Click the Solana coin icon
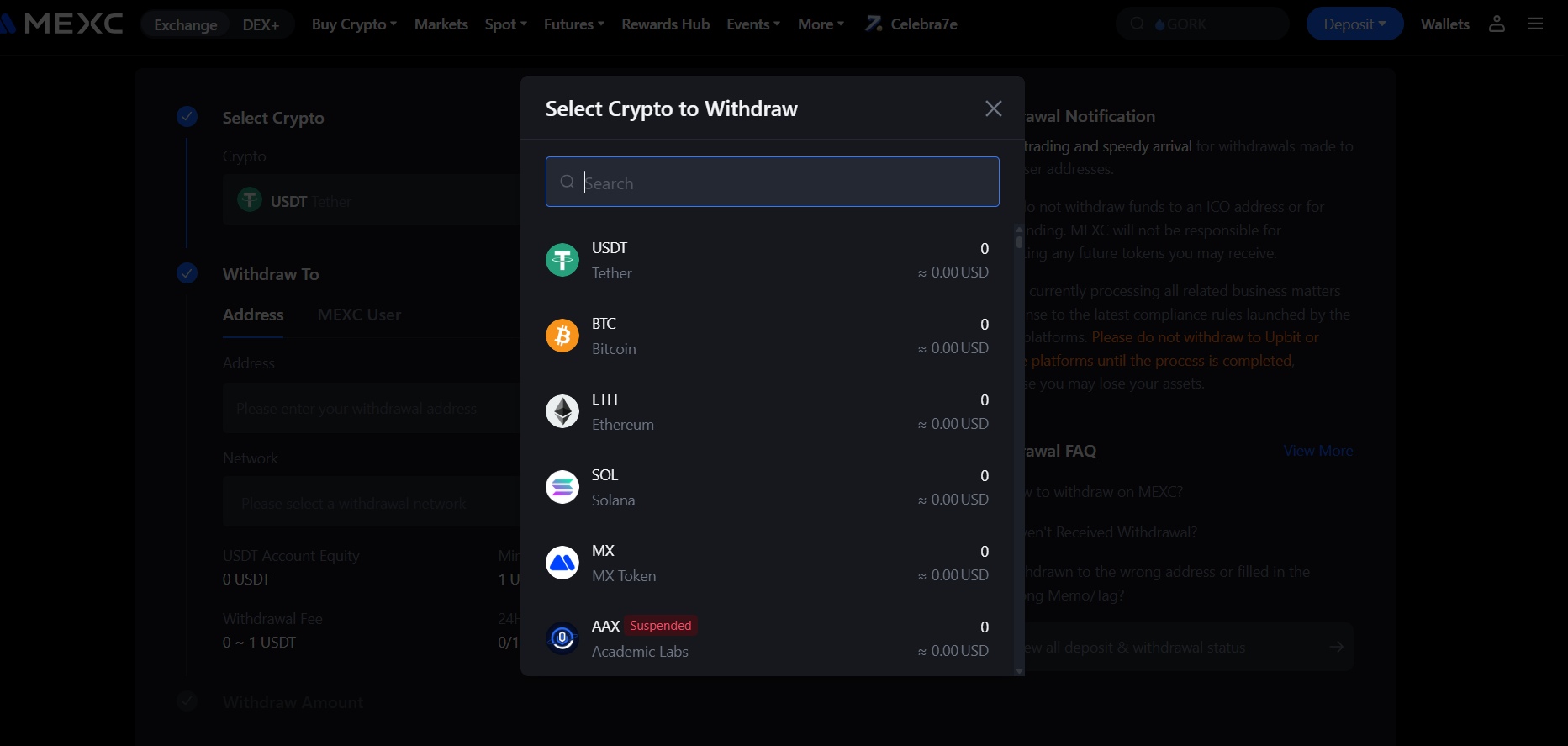Viewport: 1568px width, 746px height. 562,486
